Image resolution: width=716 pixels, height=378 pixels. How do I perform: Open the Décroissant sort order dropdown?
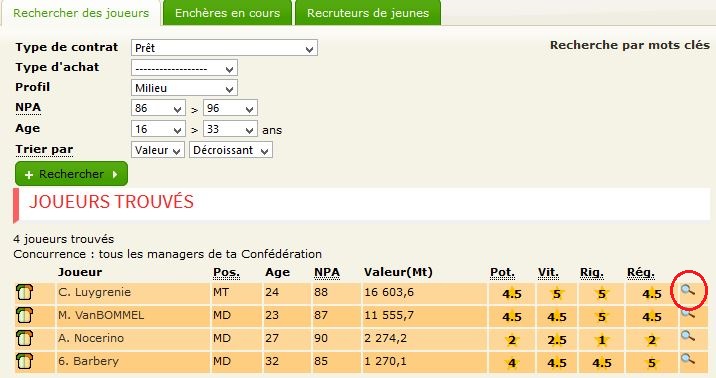pyautogui.click(x=231, y=150)
